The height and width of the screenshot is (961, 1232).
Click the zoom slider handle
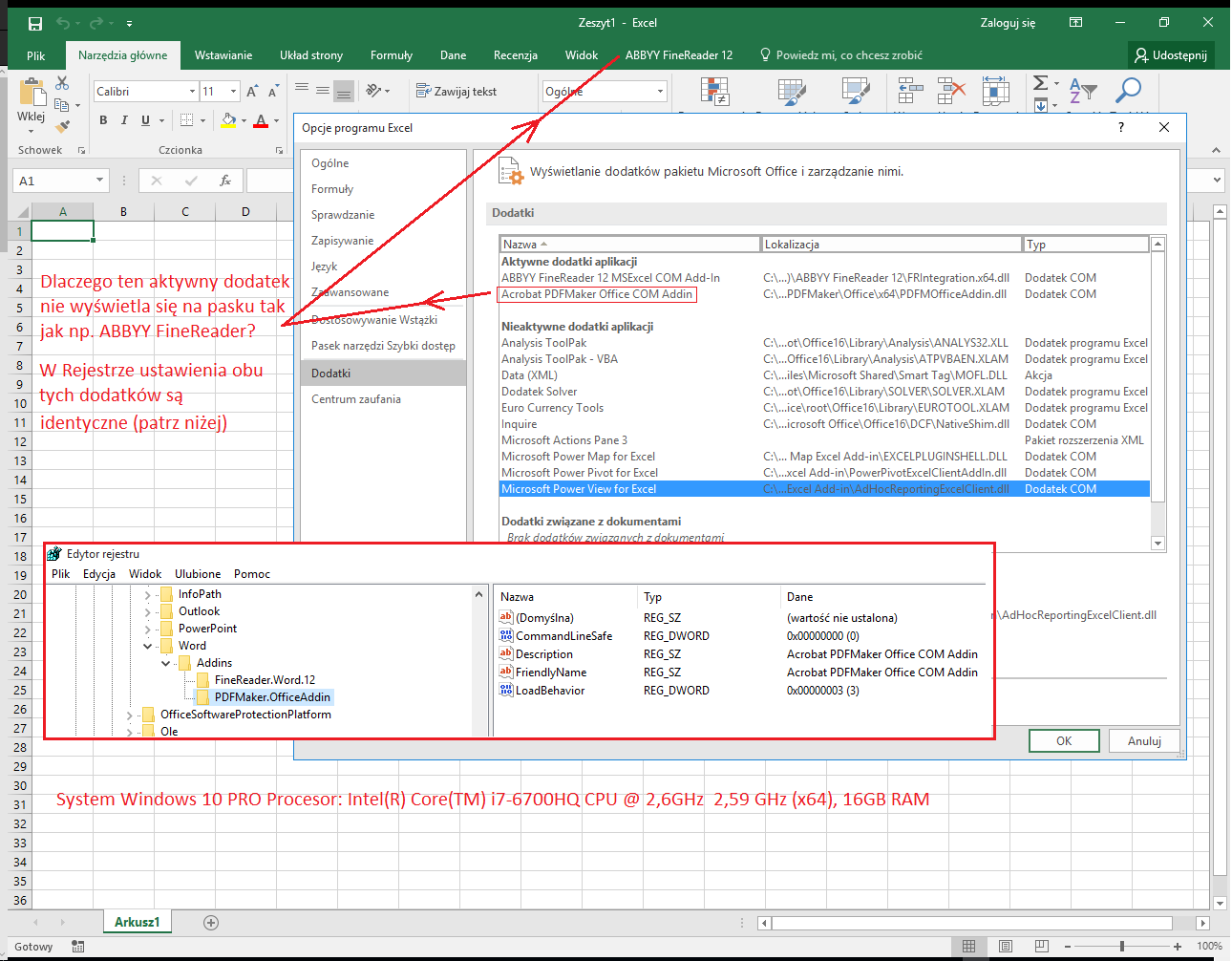tap(1122, 946)
